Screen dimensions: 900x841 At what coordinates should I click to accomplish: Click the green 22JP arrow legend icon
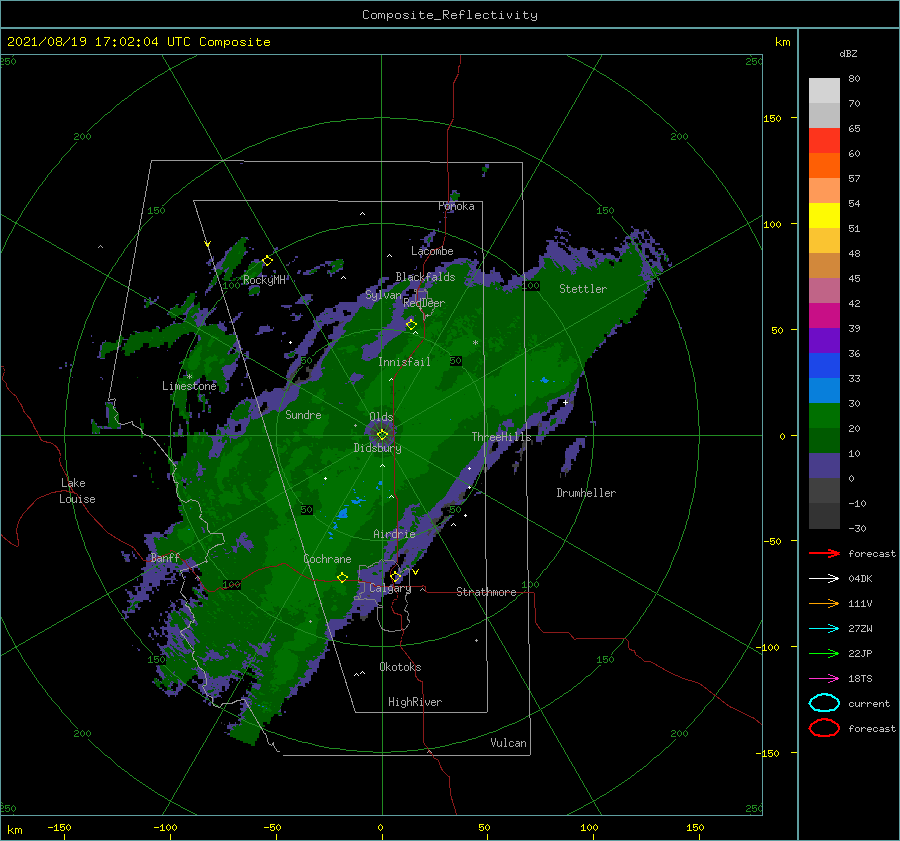(x=824, y=653)
